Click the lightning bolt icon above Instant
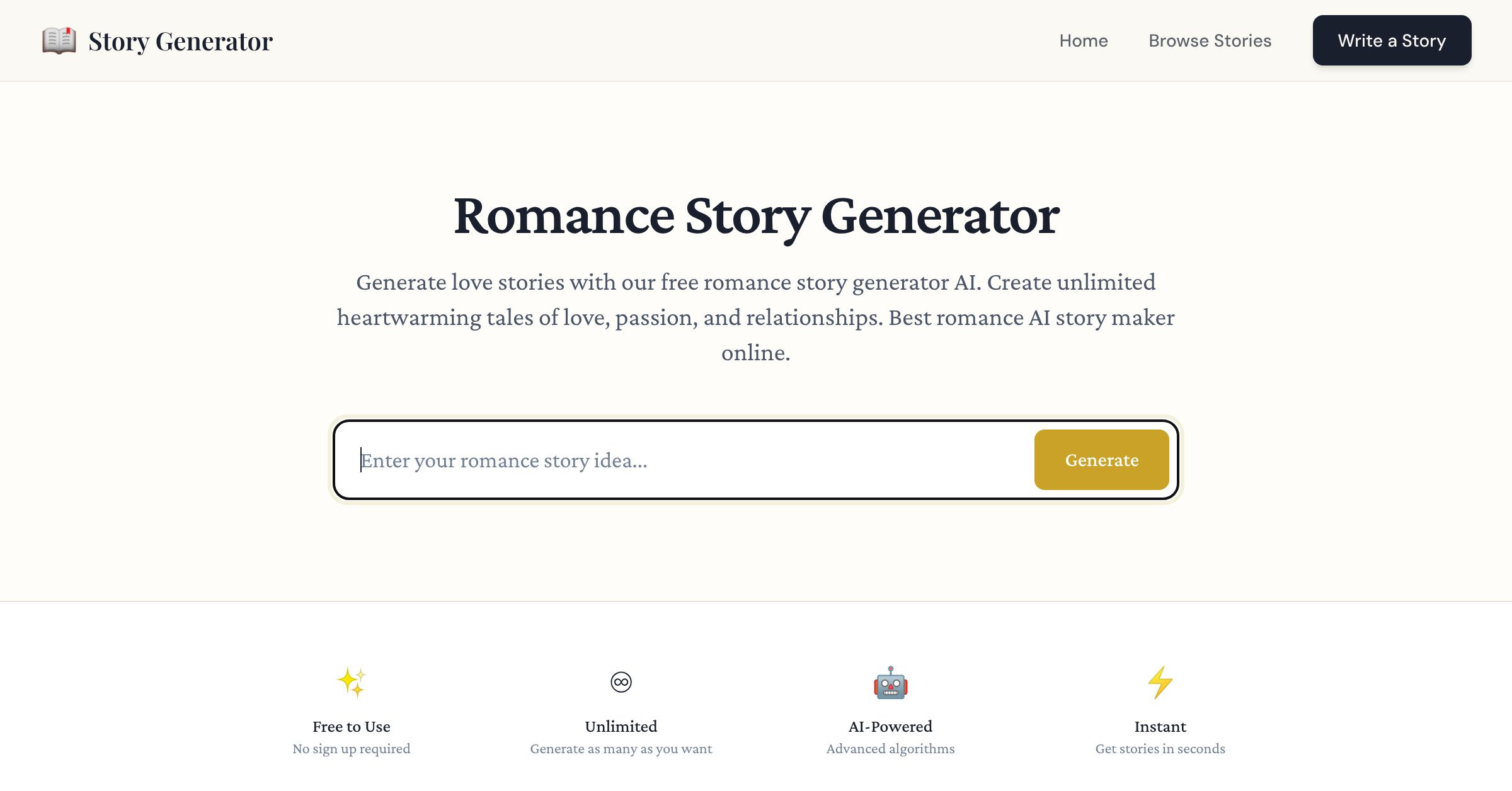Image resolution: width=1512 pixels, height=791 pixels. point(1160,682)
